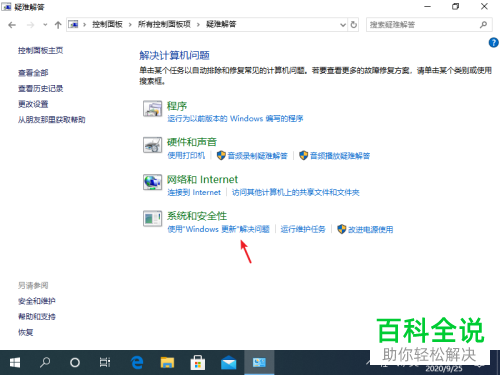Click the window title bar icon
Screen dimensions: 500x375
(6, 6)
